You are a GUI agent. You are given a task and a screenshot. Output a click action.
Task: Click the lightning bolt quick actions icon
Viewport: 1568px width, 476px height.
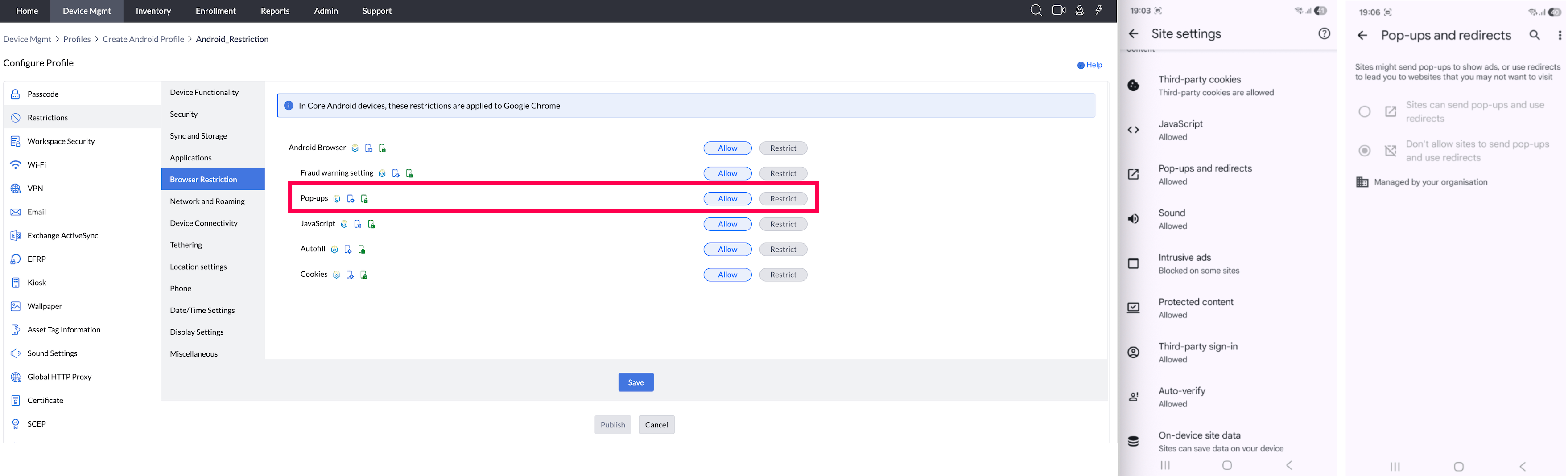pos(1099,10)
